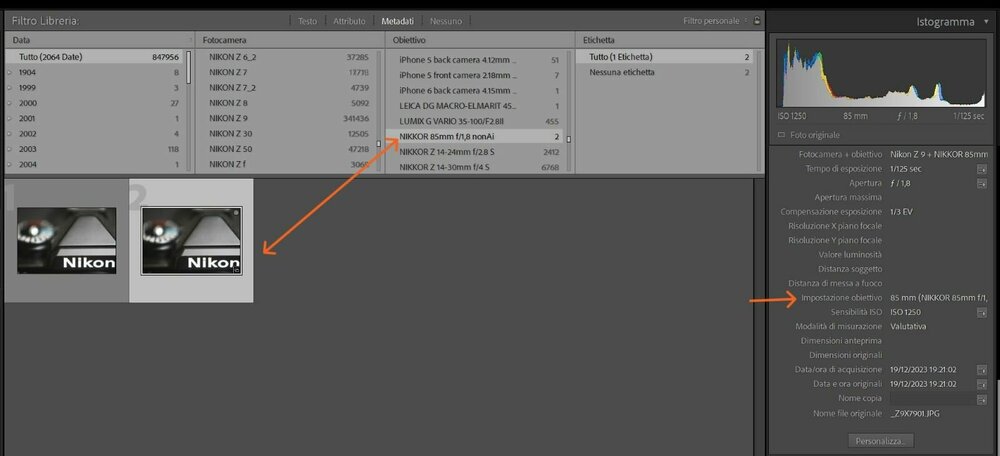1000x456 pixels.
Task: Select the Testo filter tab
Action: [307, 21]
